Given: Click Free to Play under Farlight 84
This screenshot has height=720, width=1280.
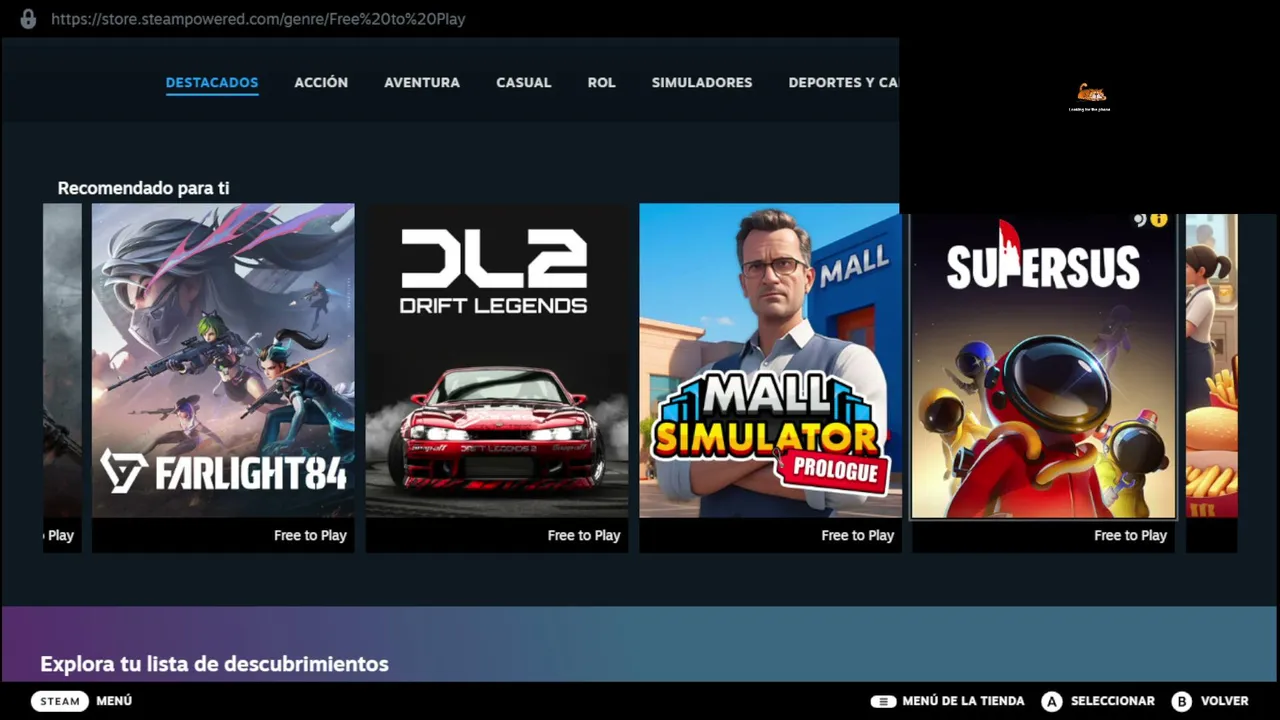Looking at the screenshot, I should pyautogui.click(x=310, y=536).
